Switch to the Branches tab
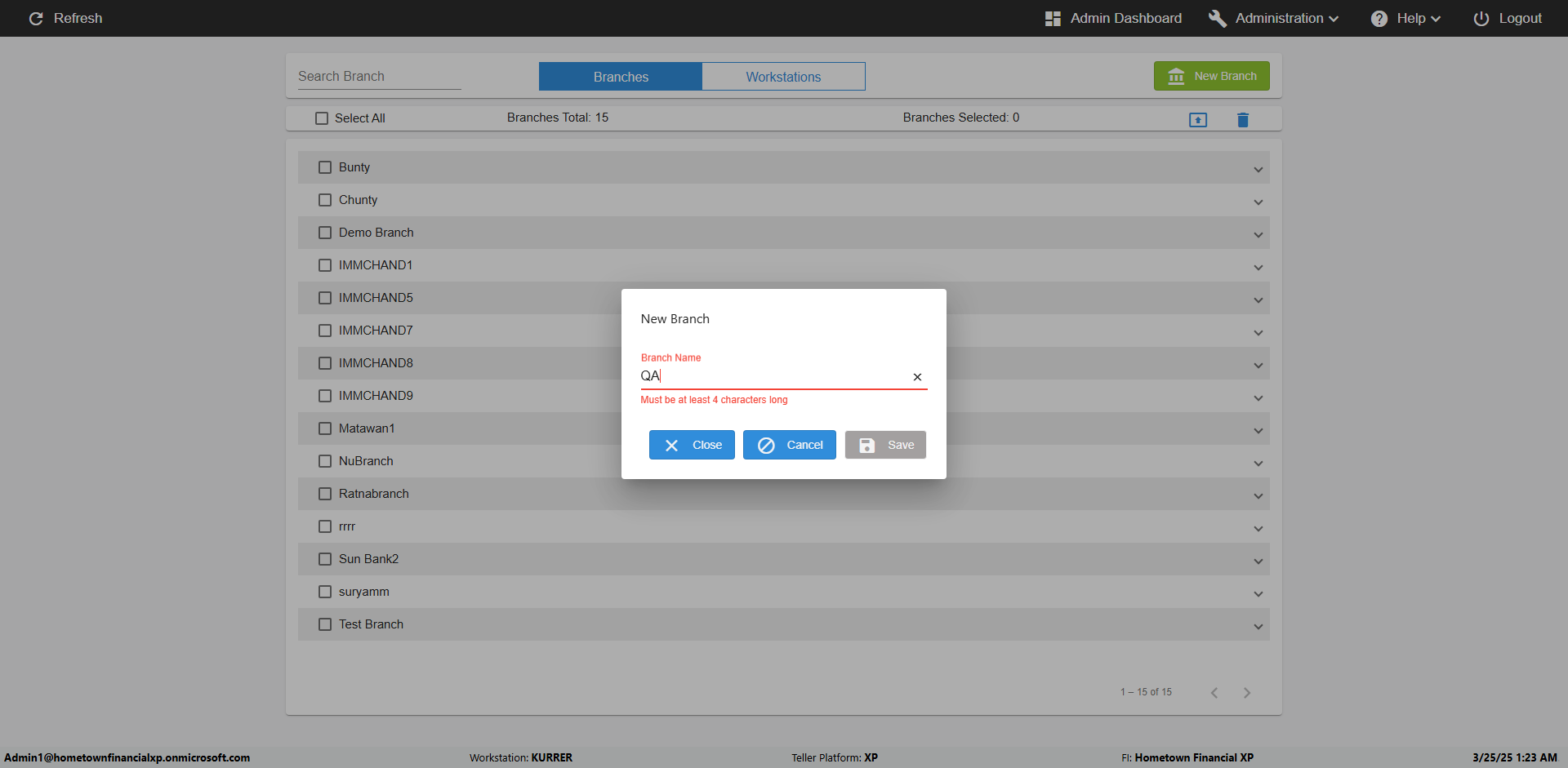This screenshot has height=768, width=1568. click(621, 77)
